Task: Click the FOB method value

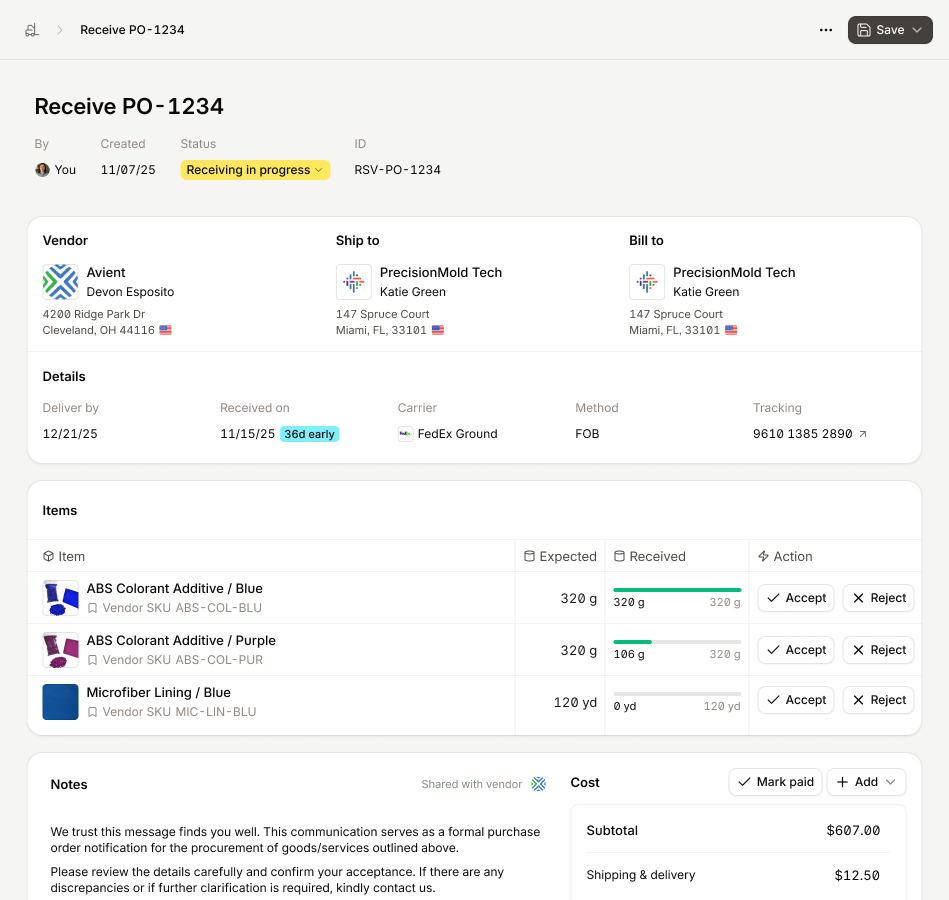Action: (587, 434)
